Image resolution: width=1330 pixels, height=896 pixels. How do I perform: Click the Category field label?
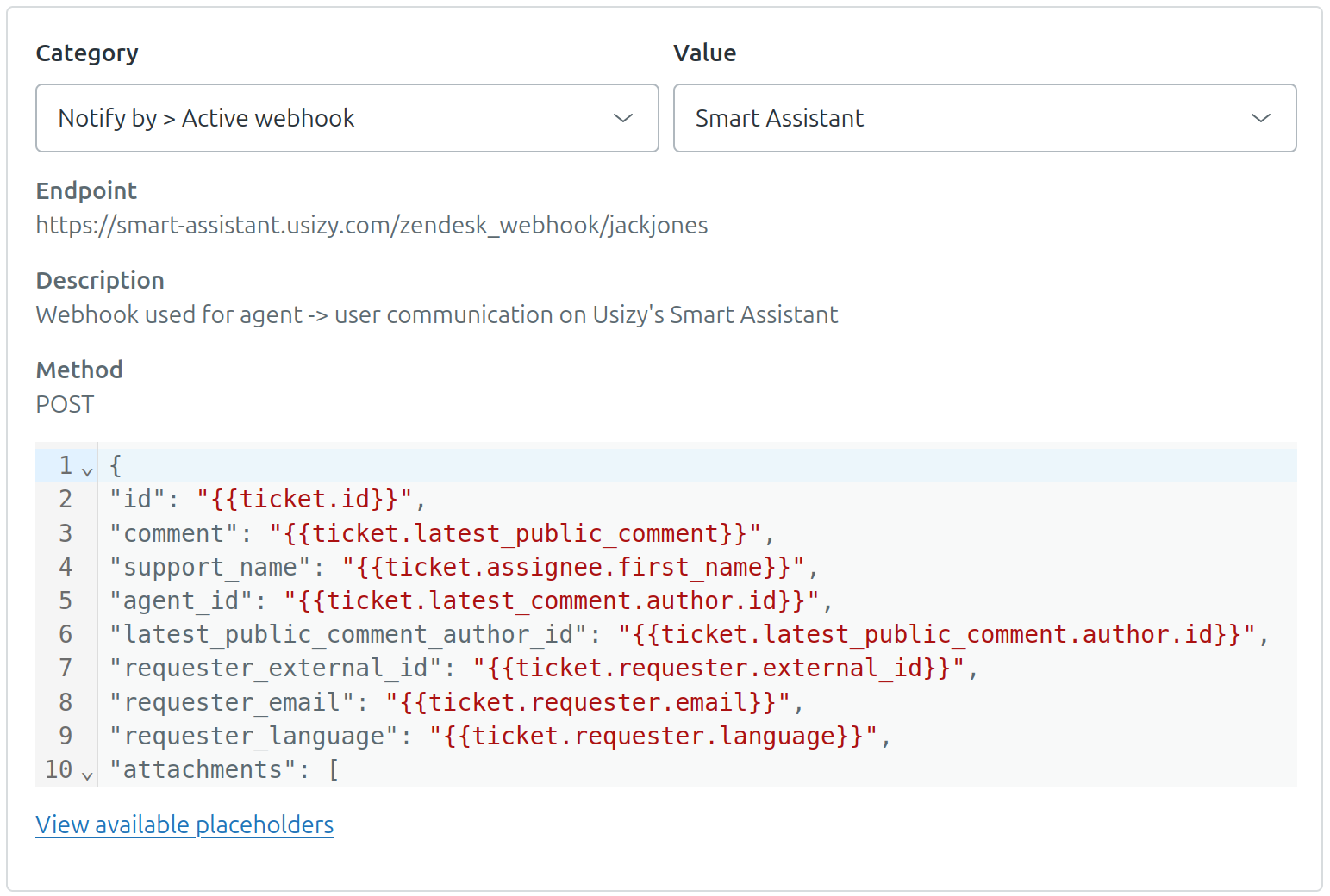tap(86, 53)
